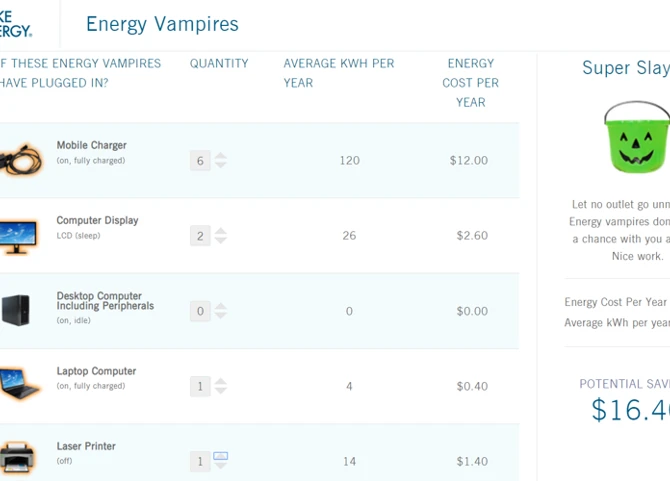Viewport: 670px width, 481px height.
Task: Click the Desktop Computer tower image
Action: click(x=16, y=310)
